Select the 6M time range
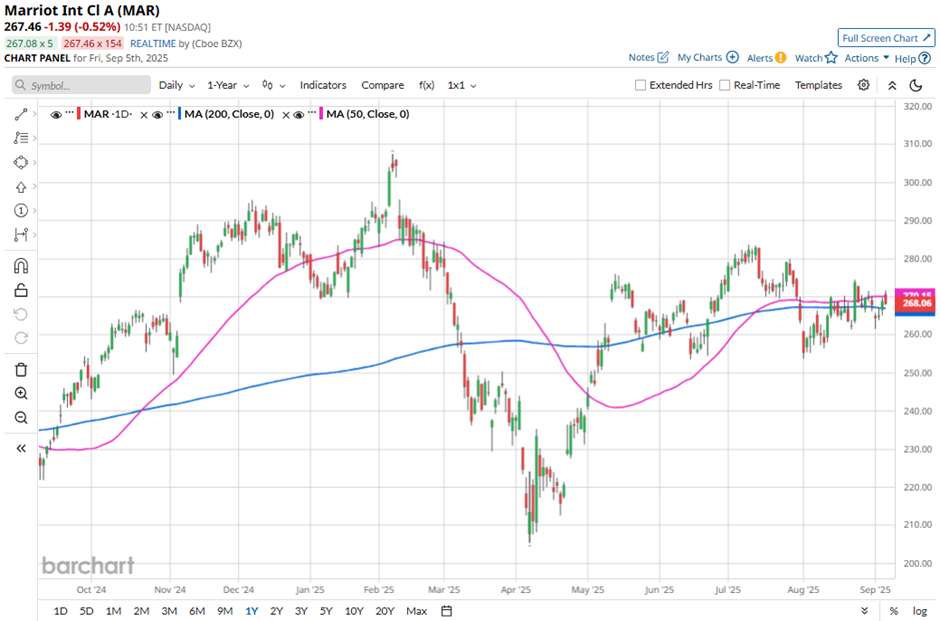This screenshot has height=621, width=940. [197, 611]
